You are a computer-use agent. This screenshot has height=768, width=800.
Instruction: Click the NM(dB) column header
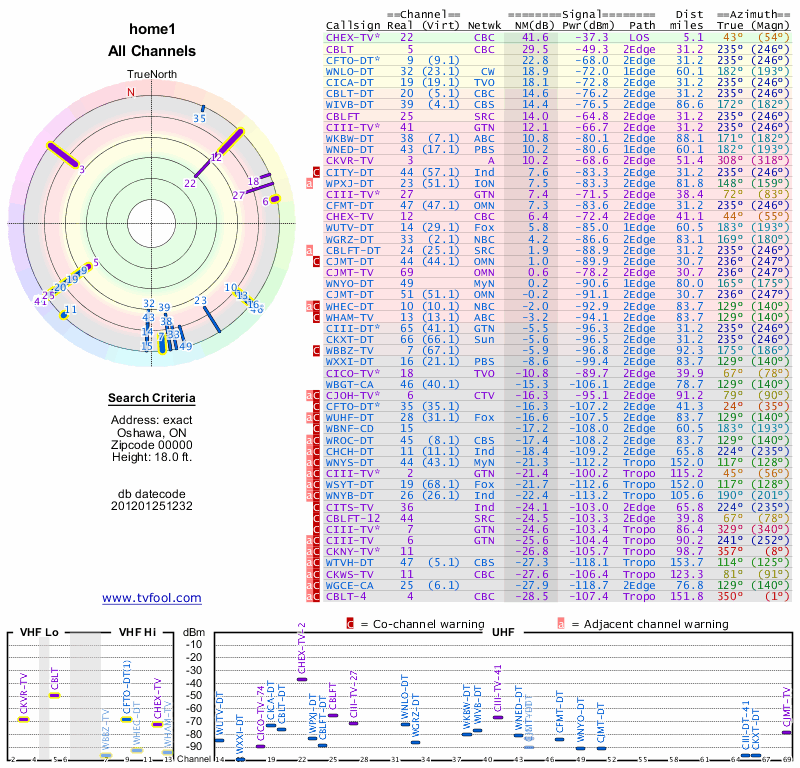click(534, 26)
